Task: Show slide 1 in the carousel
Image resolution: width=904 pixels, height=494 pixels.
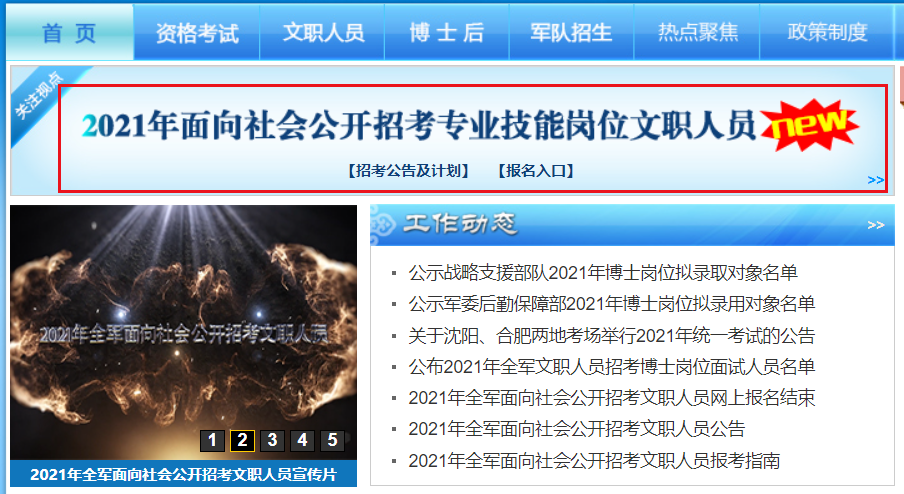Action: [x=212, y=440]
